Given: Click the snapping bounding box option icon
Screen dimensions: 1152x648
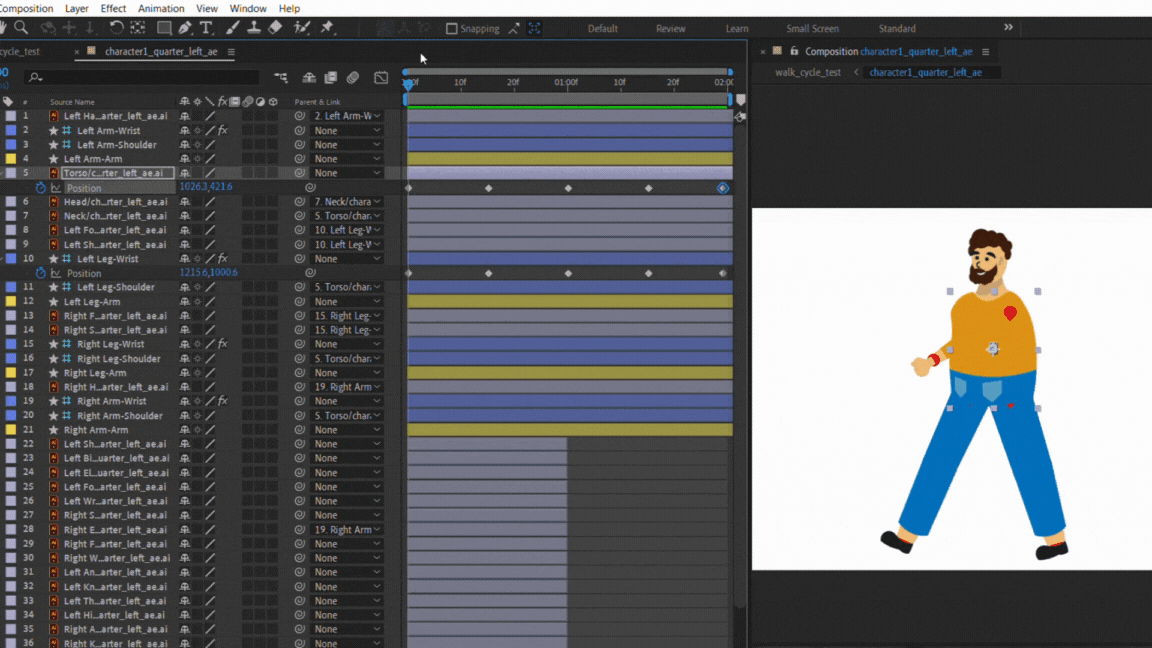Looking at the screenshot, I should (x=535, y=28).
